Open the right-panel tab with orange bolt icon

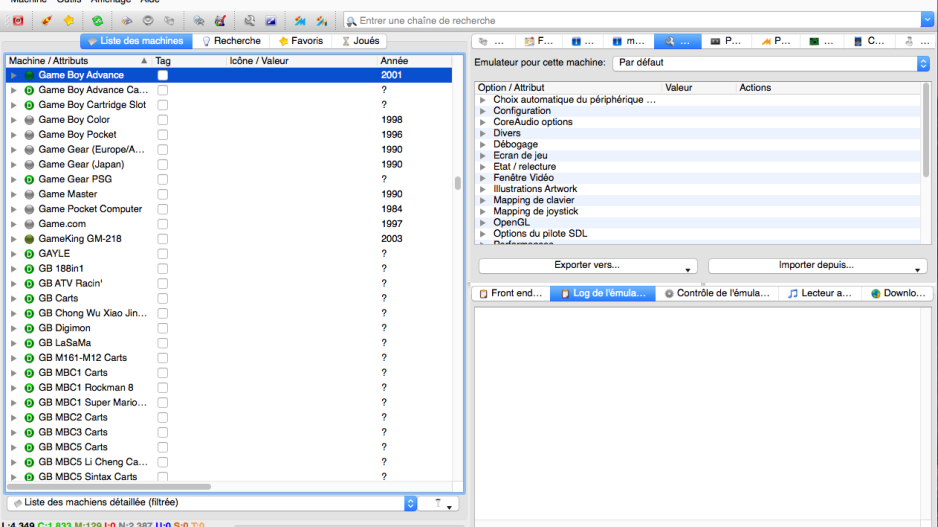point(776,41)
